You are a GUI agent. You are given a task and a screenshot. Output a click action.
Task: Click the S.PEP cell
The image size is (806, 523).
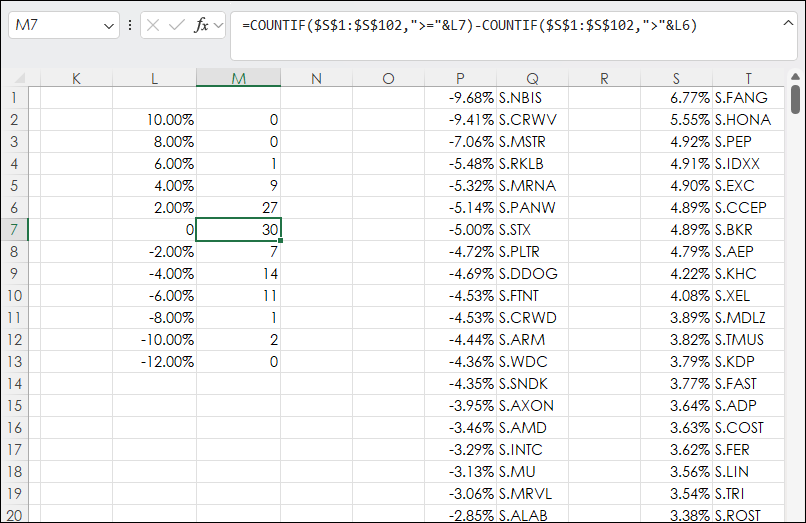pos(748,142)
